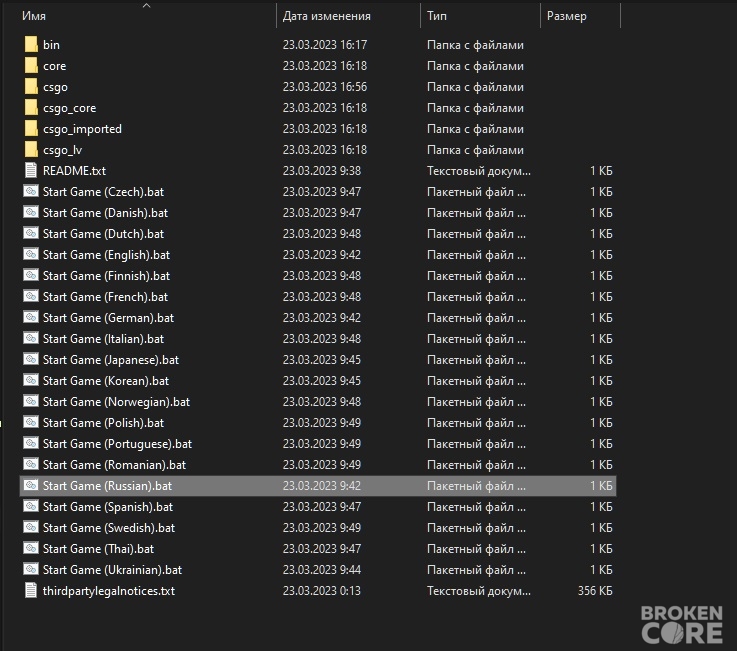This screenshot has width=737, height=651.
Task: Click the date 23.03.2023 9:44 for the Ukrainian launcher
Action: (322, 570)
